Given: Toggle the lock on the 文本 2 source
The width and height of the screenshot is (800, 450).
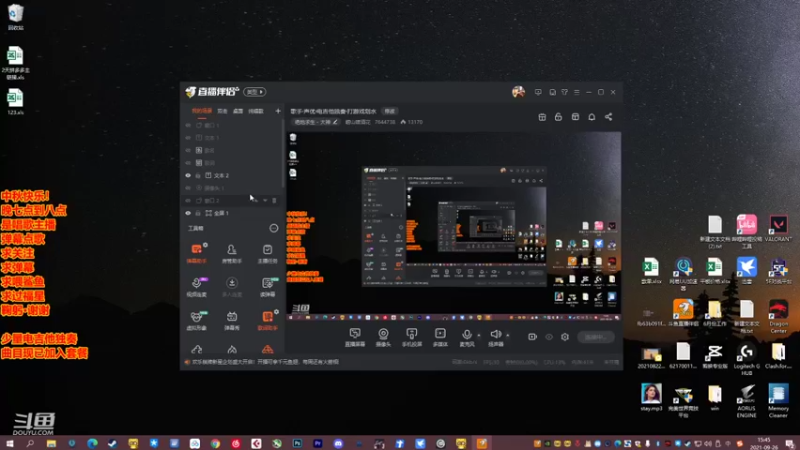Looking at the screenshot, I should point(198,176).
